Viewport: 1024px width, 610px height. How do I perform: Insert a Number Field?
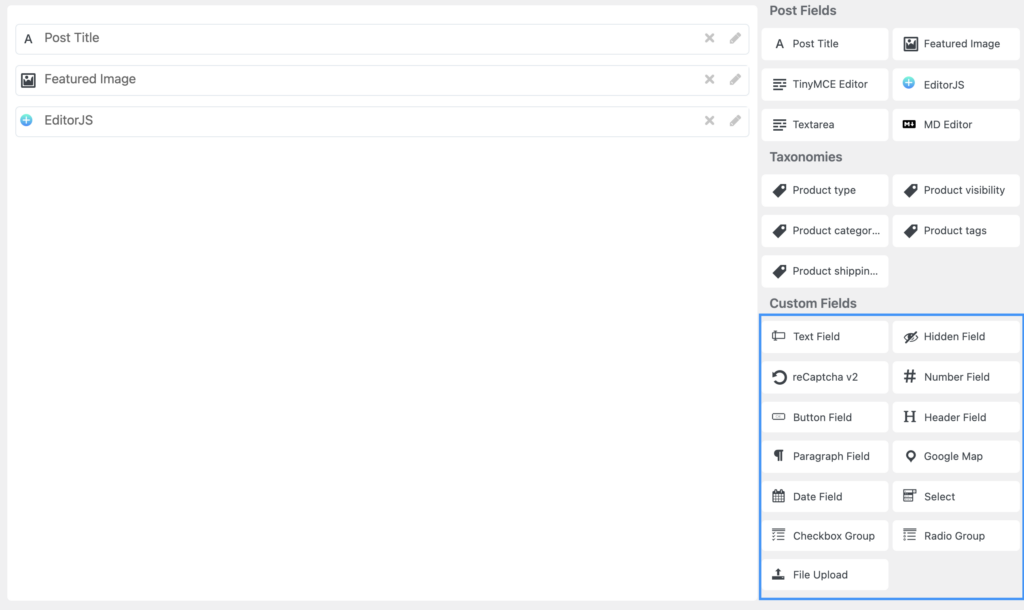955,377
